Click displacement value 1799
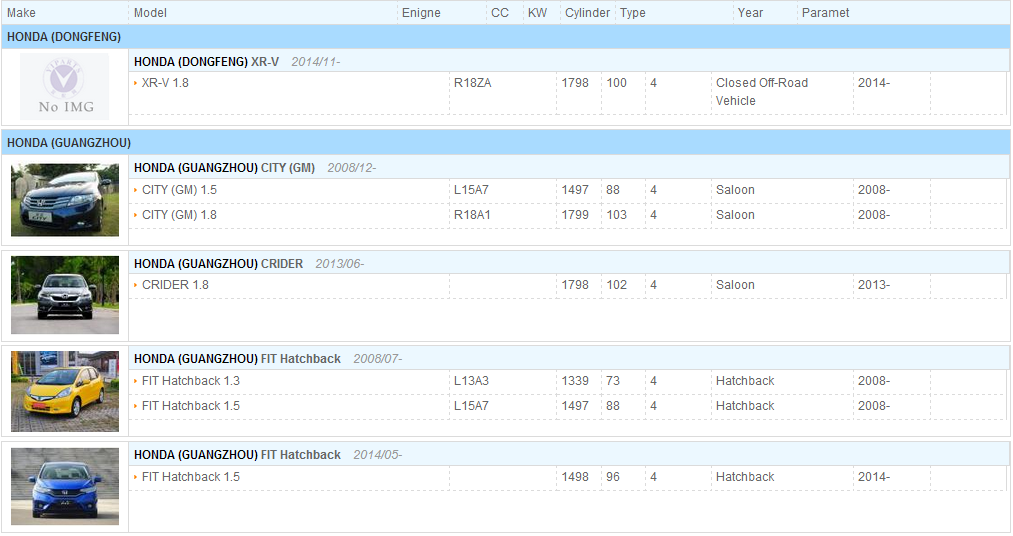This screenshot has width=1013, height=536. 575,215
